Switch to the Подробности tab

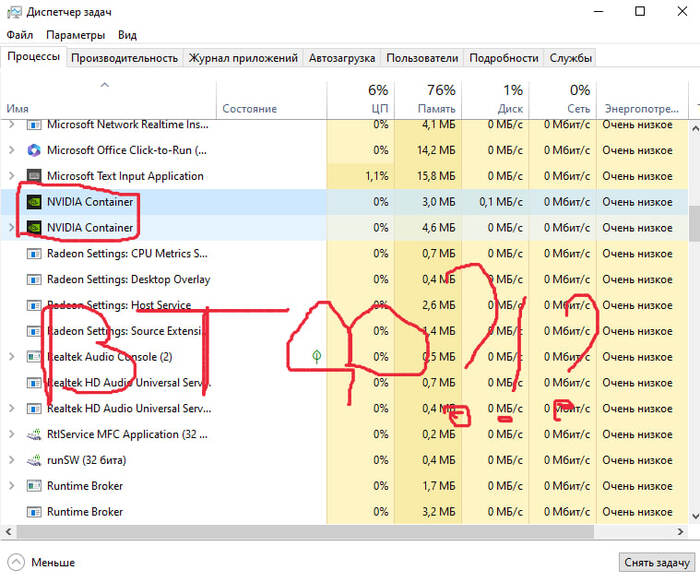pos(504,58)
